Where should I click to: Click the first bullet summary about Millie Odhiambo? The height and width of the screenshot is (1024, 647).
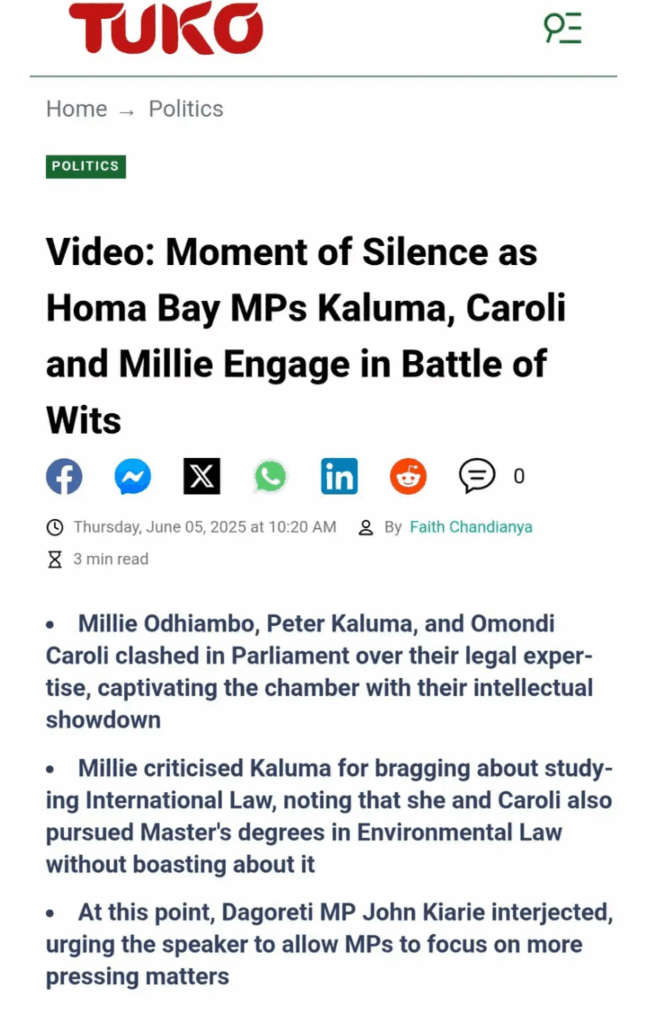tap(319, 671)
